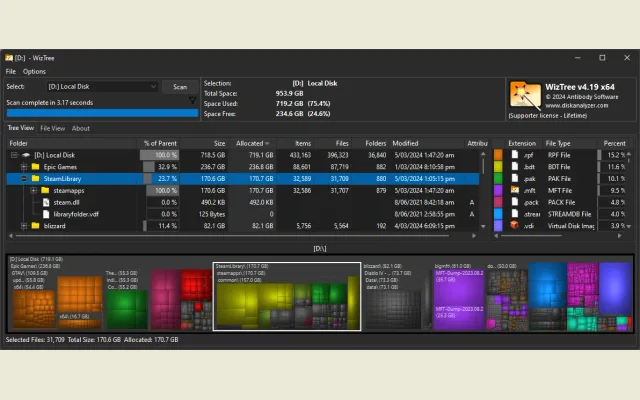Expand the blizzard folder node
The width and height of the screenshot is (640, 400).
coord(24,226)
